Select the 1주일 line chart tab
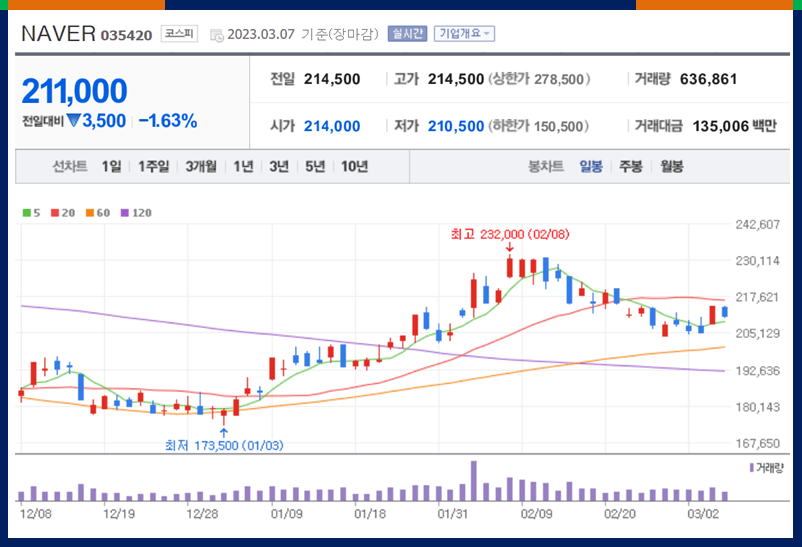This screenshot has width=802, height=547. 153,166
